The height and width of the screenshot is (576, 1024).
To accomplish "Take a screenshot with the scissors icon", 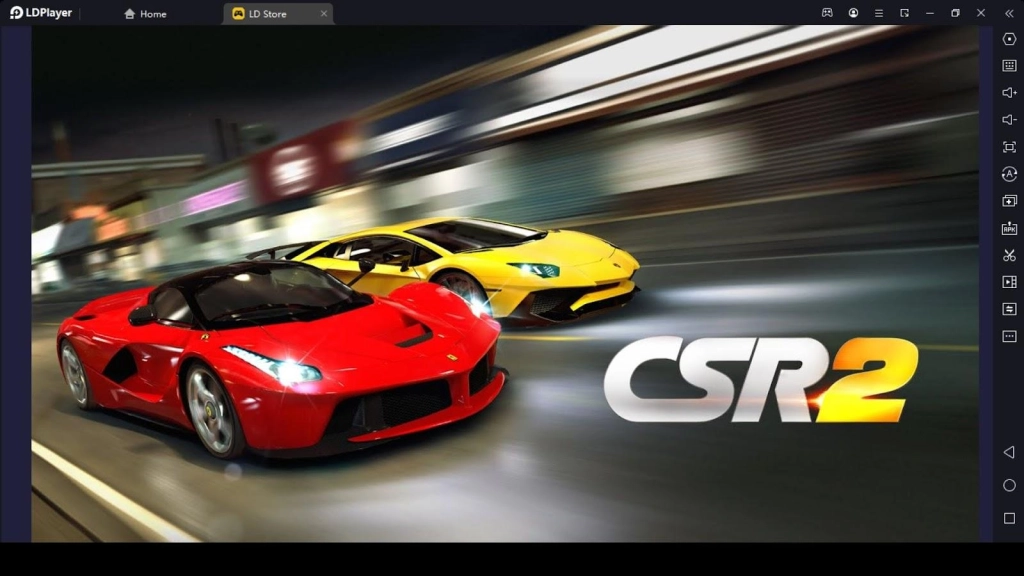I will point(1007,255).
